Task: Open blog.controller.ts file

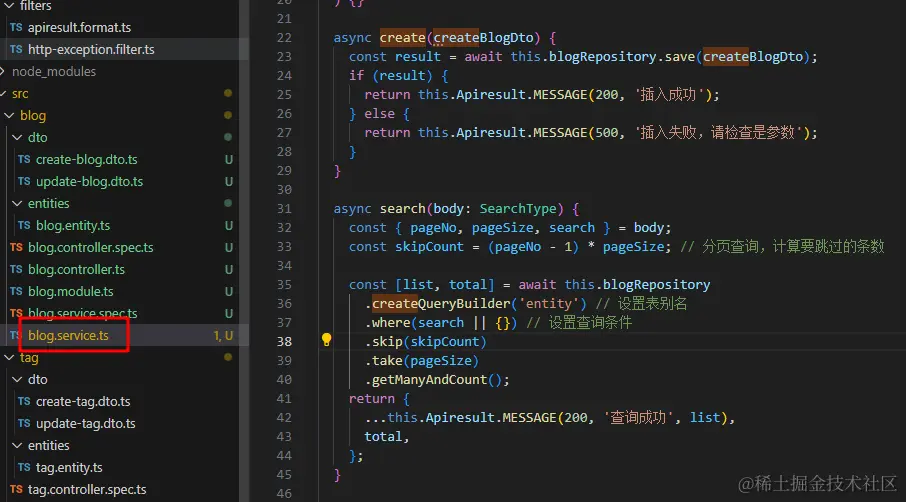Action: pos(76,269)
